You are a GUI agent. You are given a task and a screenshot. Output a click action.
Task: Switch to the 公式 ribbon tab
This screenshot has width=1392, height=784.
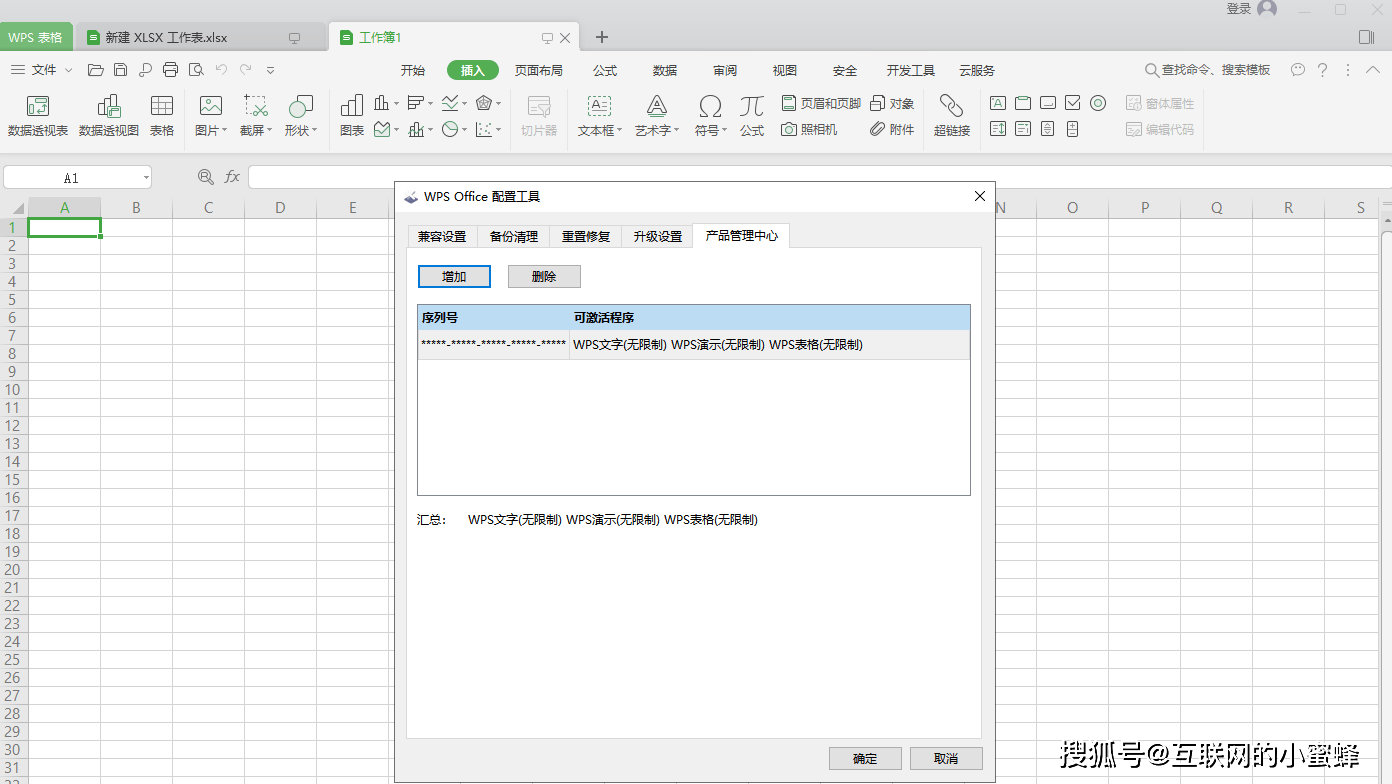click(604, 70)
